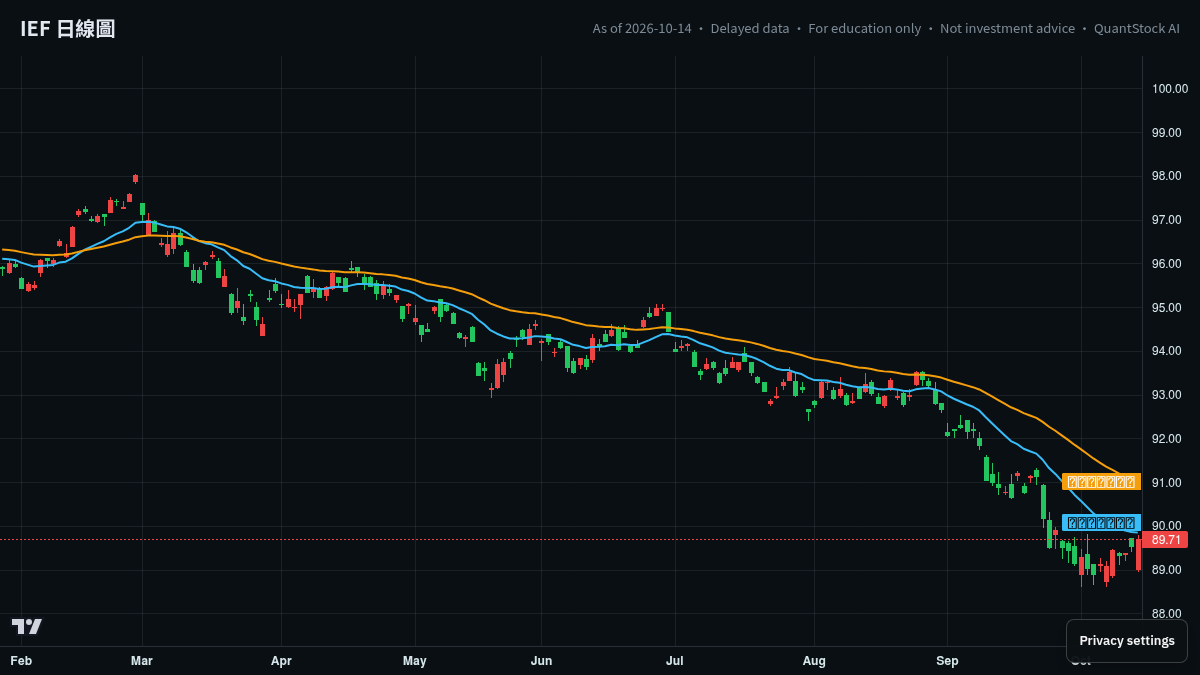This screenshot has width=1200, height=675.
Task: Select the Feb label on time axis
Action: (21, 661)
